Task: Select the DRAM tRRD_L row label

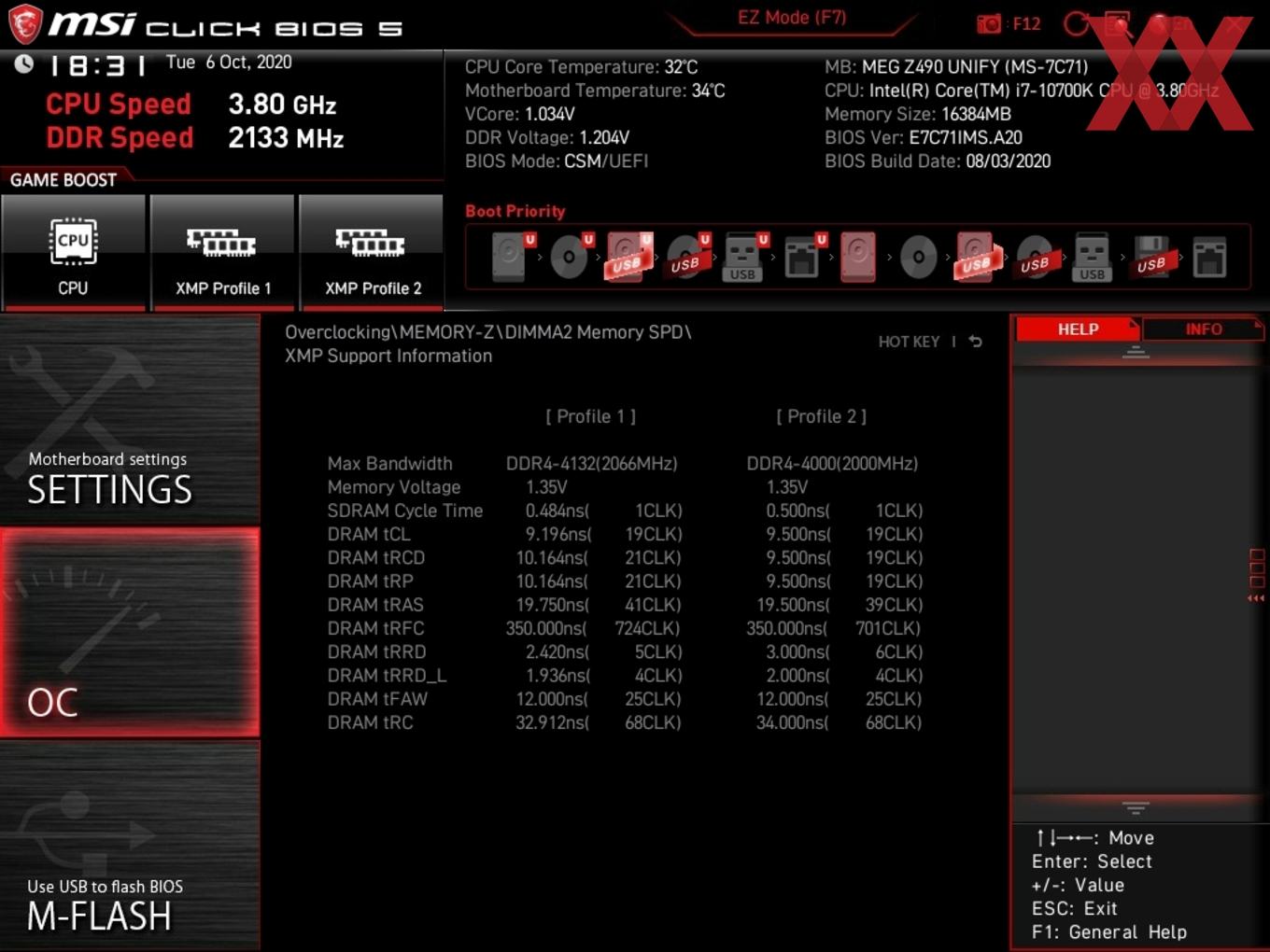Action: (x=387, y=675)
